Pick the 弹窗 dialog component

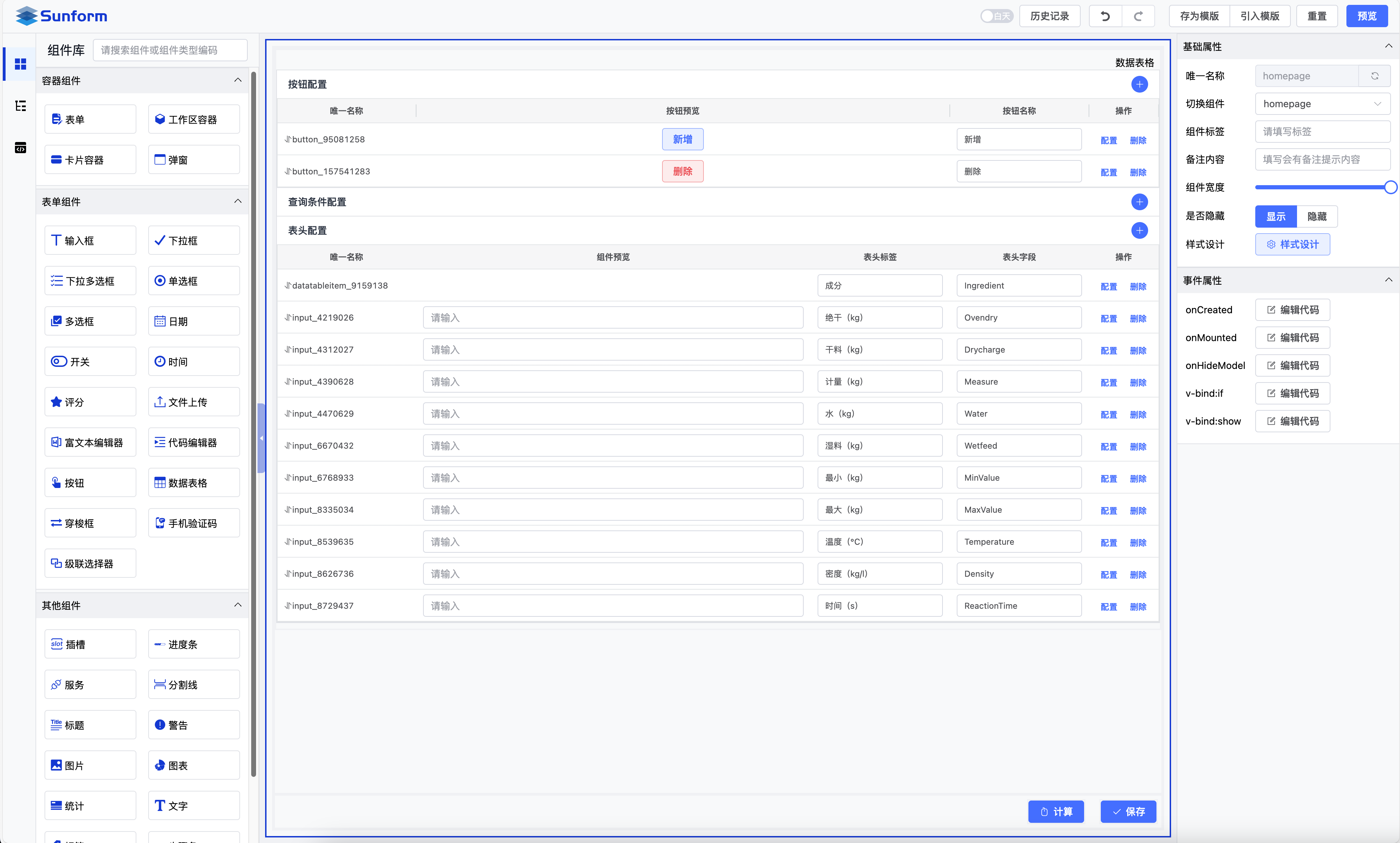click(x=193, y=160)
